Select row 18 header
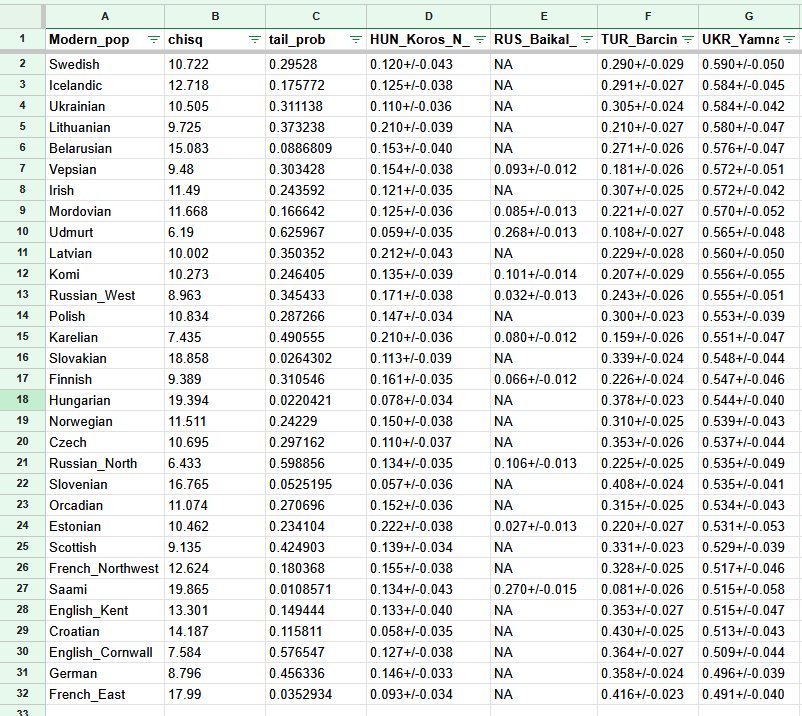Viewport: 802px width, 716px height. (23, 399)
